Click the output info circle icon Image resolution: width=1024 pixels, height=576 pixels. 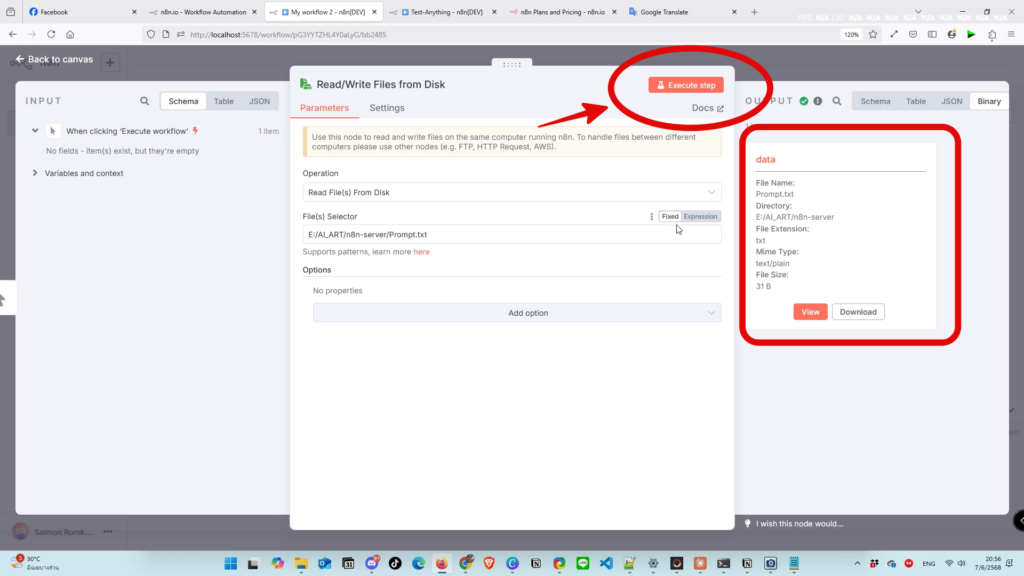pyautogui.click(x=818, y=101)
